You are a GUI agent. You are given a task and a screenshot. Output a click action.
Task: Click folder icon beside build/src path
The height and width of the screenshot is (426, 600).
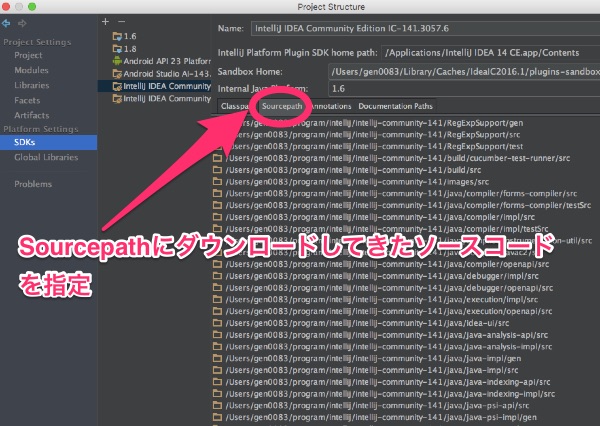click(217, 170)
